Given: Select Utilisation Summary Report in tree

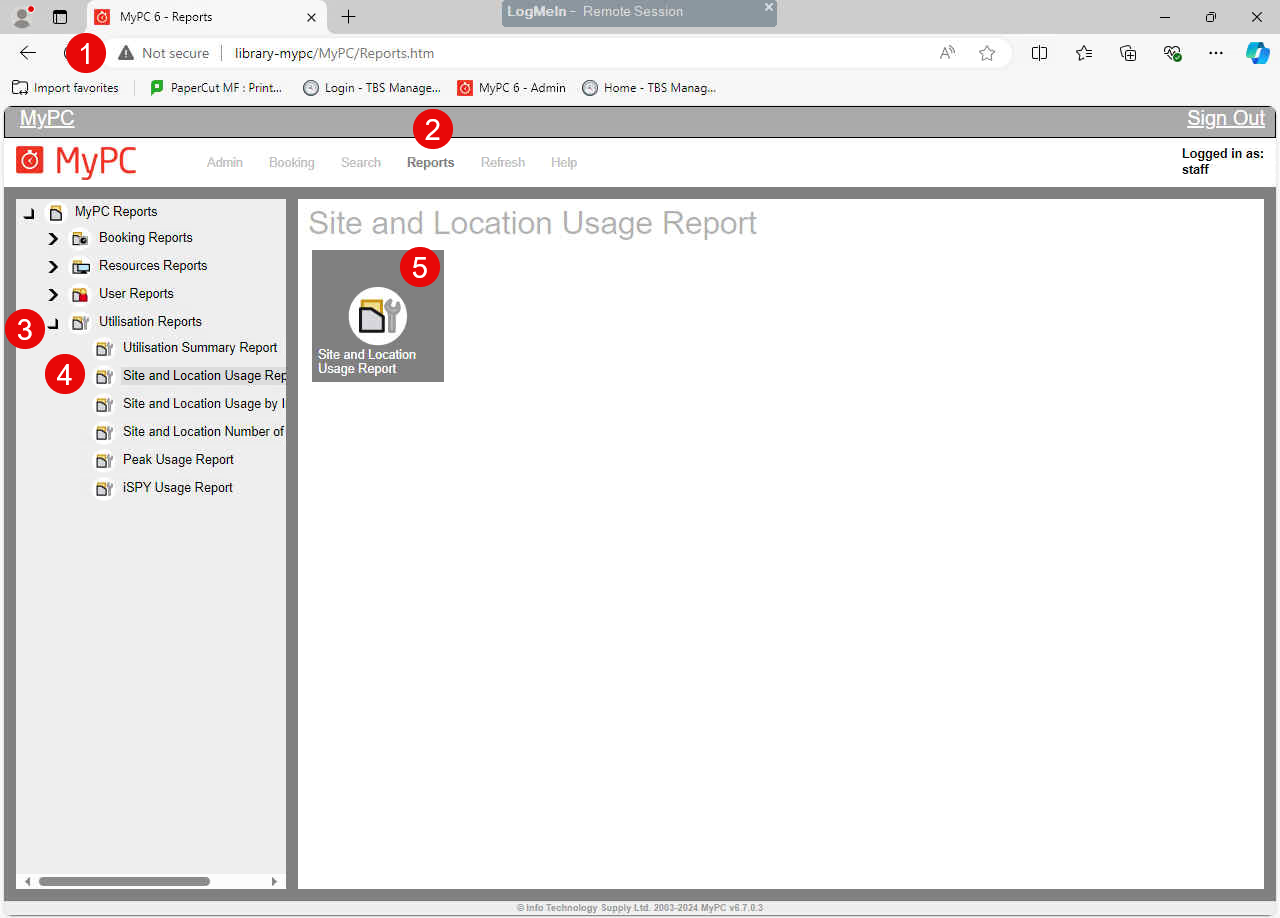Looking at the screenshot, I should [200, 348].
